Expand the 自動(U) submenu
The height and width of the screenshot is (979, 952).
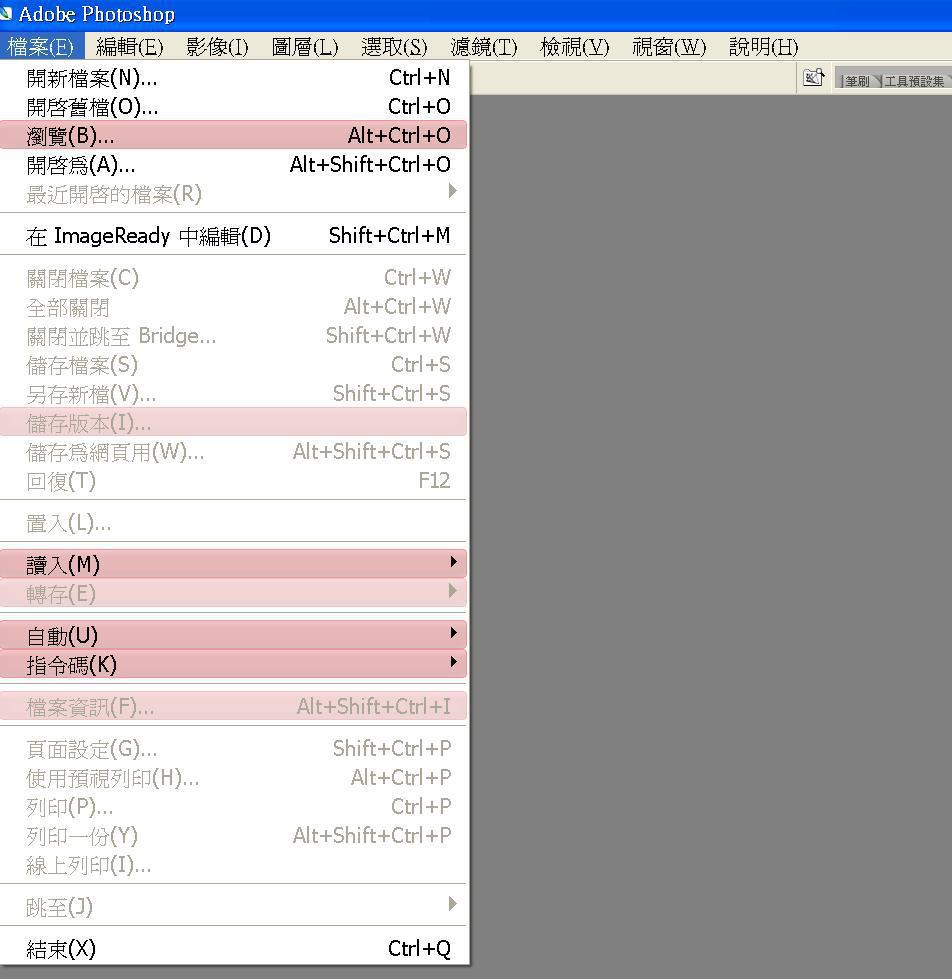pyautogui.click(x=233, y=636)
